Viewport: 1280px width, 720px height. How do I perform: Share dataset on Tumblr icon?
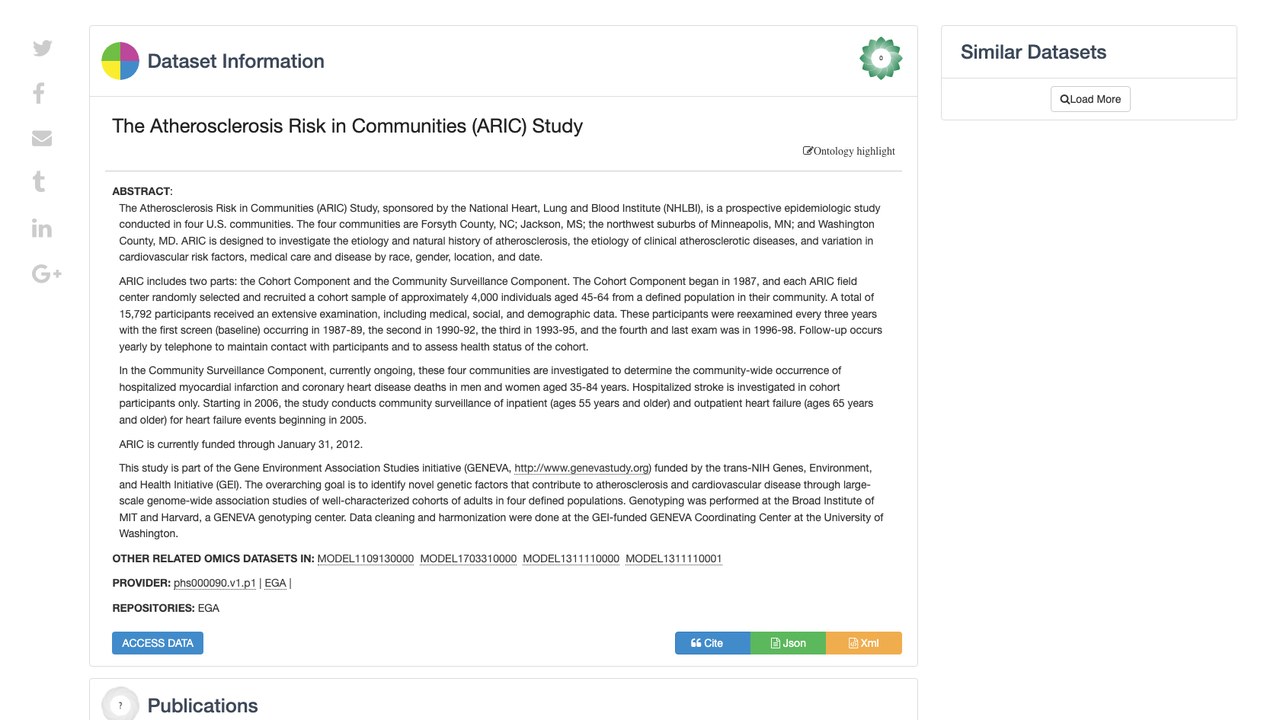point(39,182)
